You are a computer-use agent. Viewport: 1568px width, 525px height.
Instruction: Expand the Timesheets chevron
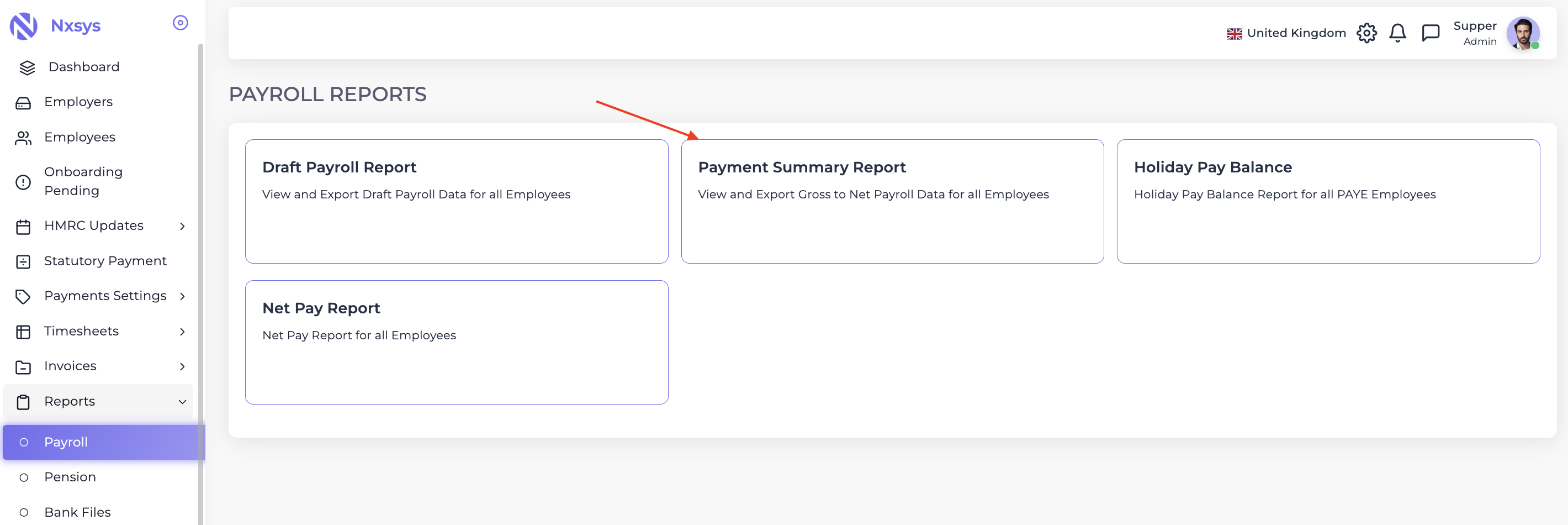pos(182,332)
